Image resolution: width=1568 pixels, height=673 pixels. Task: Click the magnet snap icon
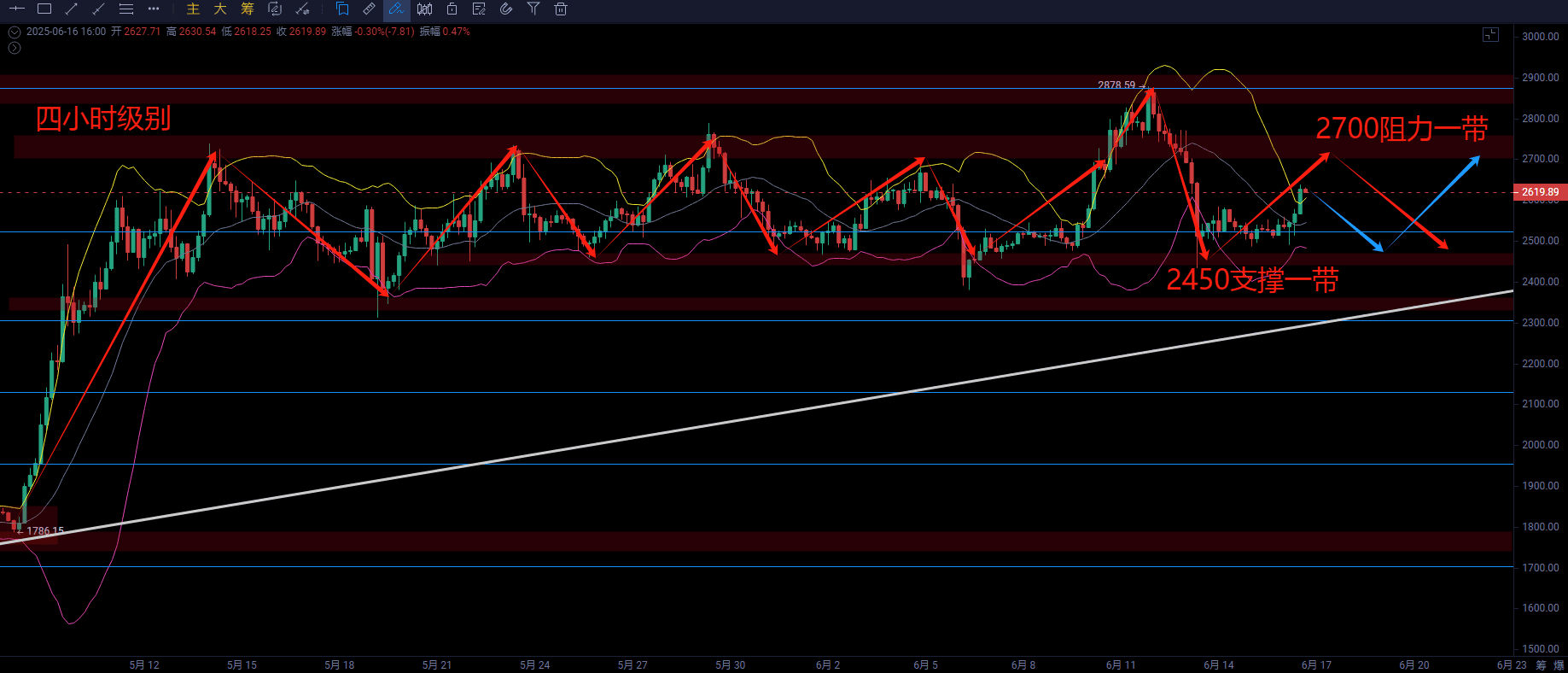point(506,9)
